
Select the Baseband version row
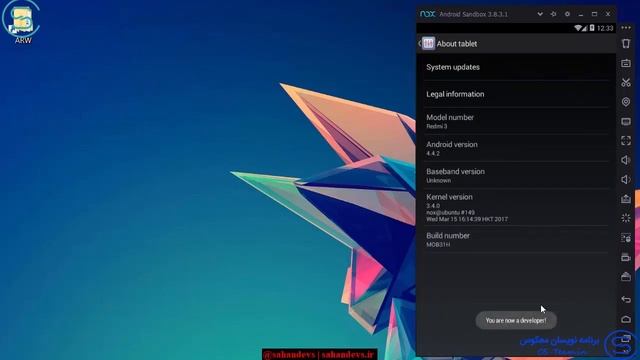coord(516,175)
